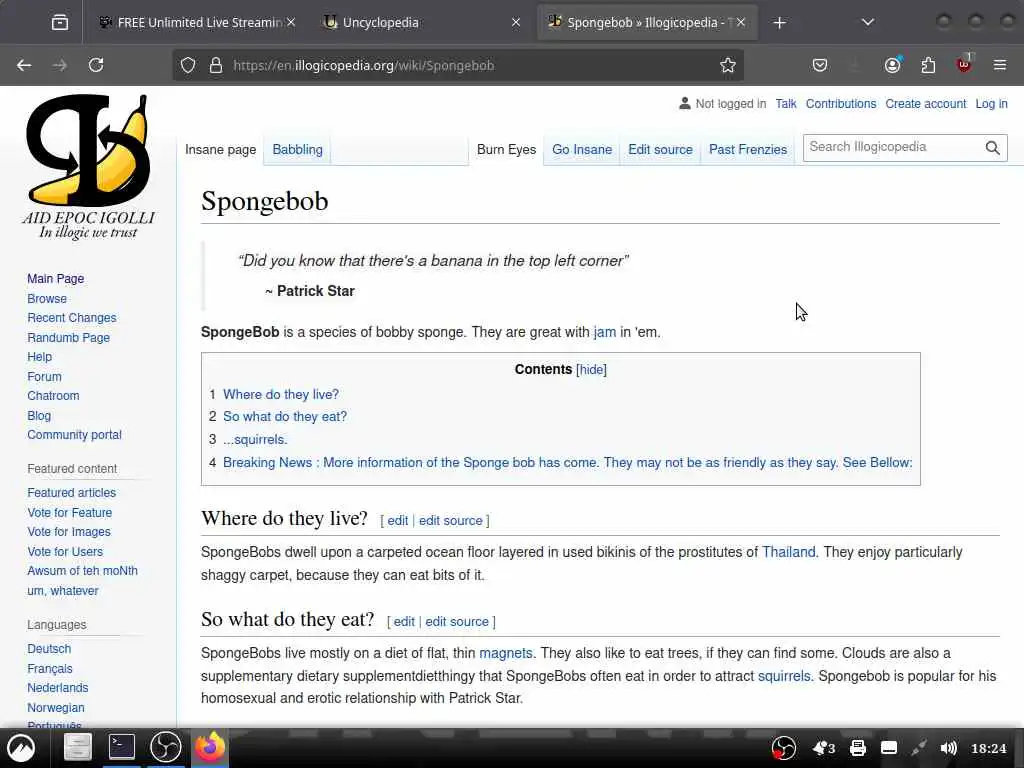Open Awsum of teh moNth link

coord(82,571)
